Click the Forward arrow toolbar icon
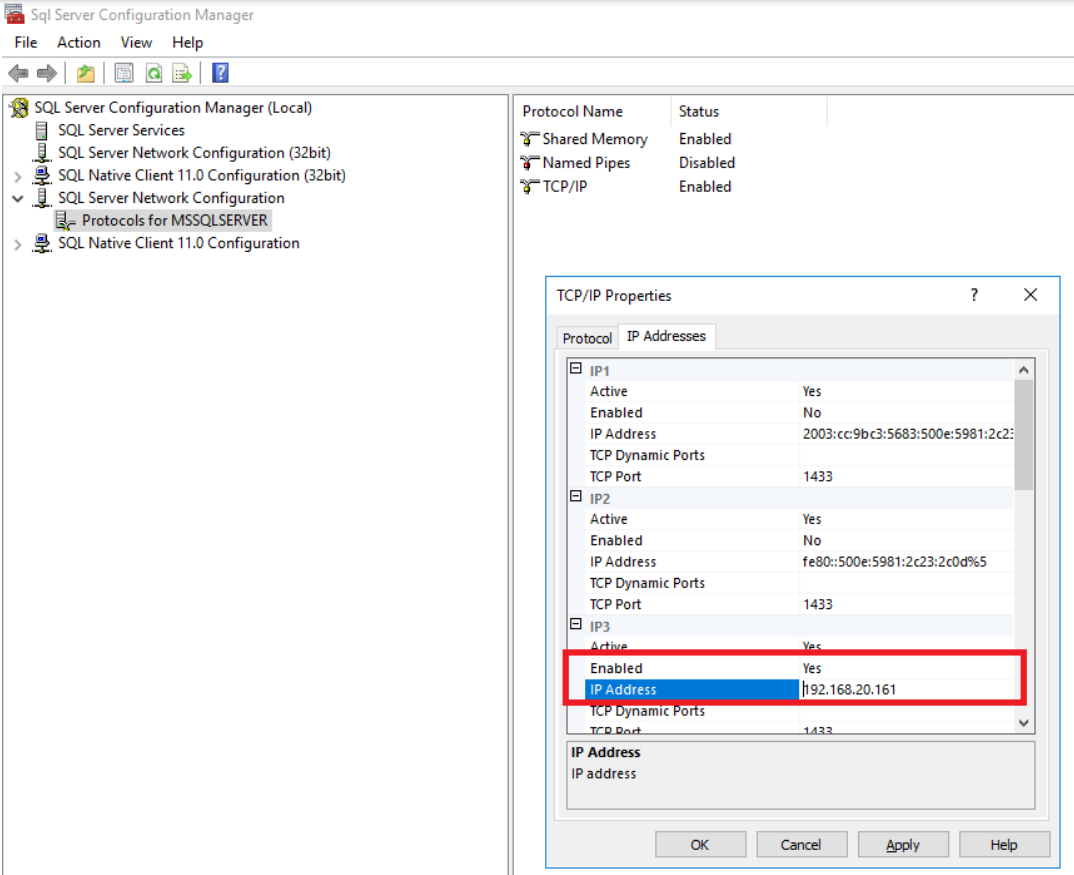 46,73
